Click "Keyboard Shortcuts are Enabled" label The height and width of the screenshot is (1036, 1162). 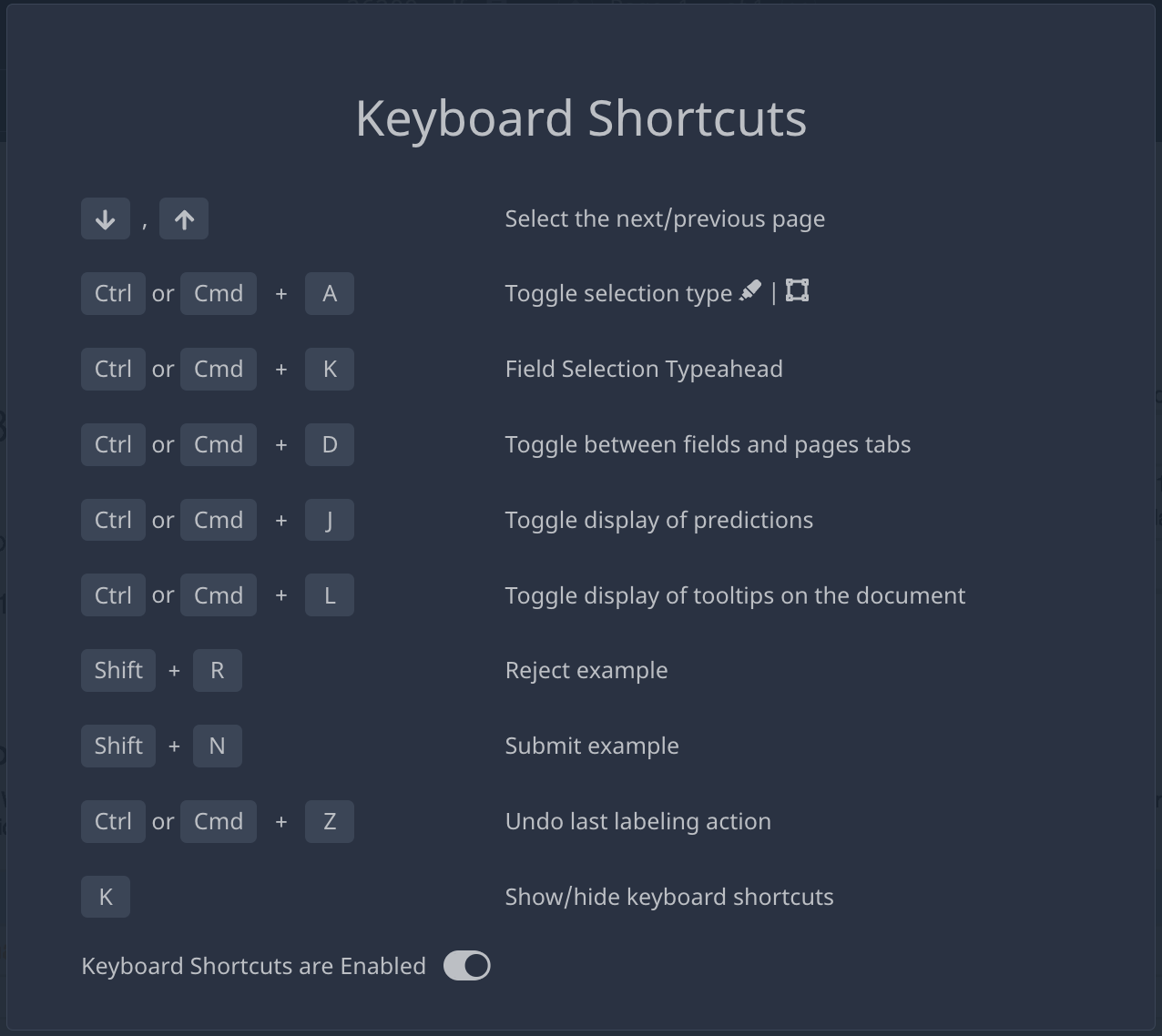coord(254,966)
